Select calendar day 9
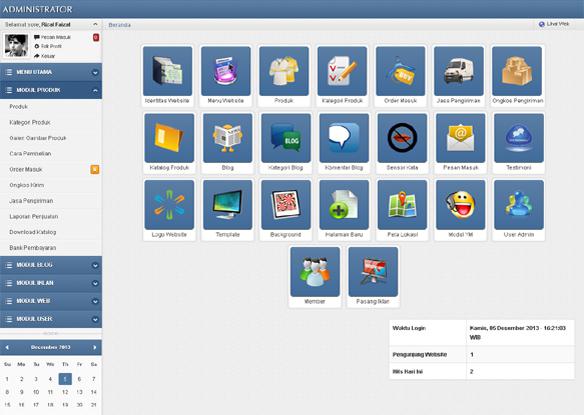Viewport: 584px width, 415px height. pos(22,392)
